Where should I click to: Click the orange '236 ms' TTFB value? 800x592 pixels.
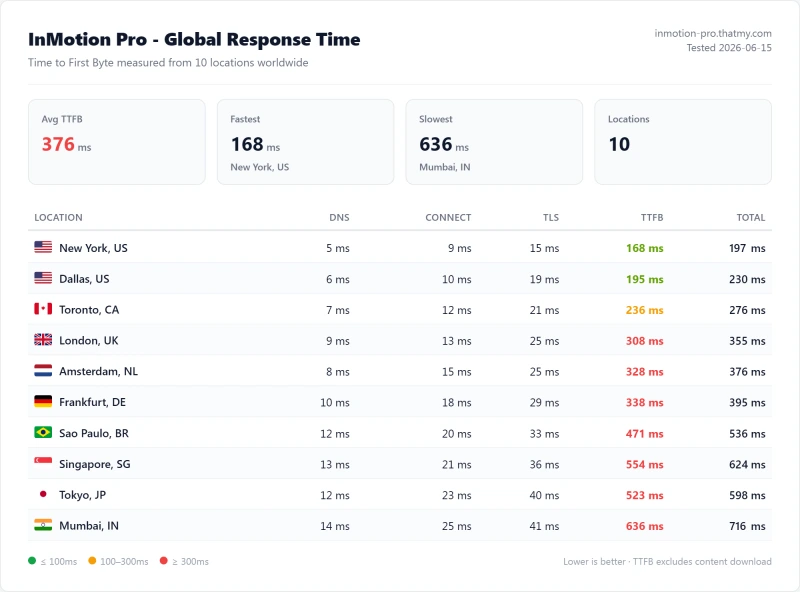point(645,310)
